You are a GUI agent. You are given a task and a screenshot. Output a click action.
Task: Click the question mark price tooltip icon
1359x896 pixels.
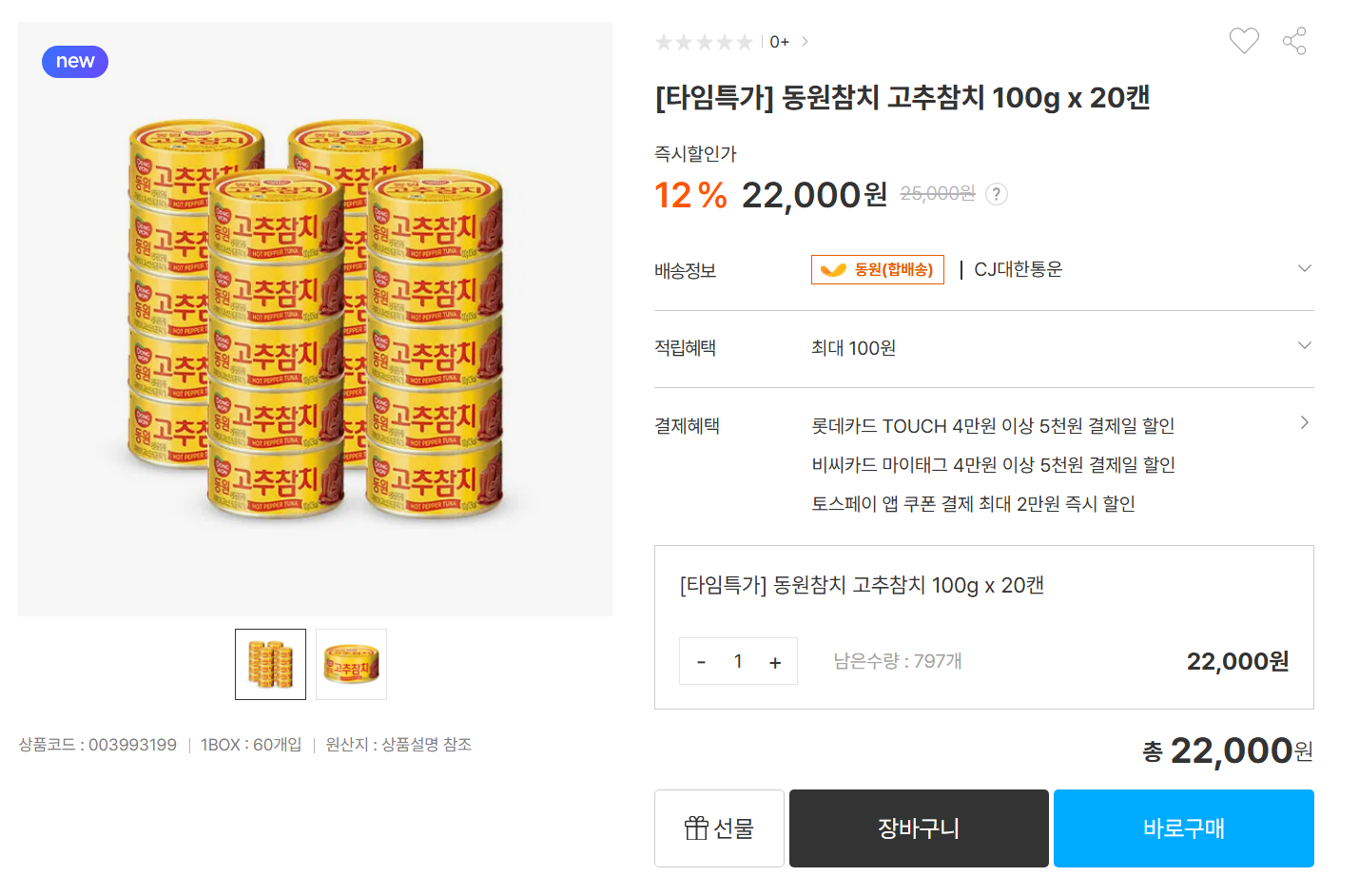click(x=996, y=194)
